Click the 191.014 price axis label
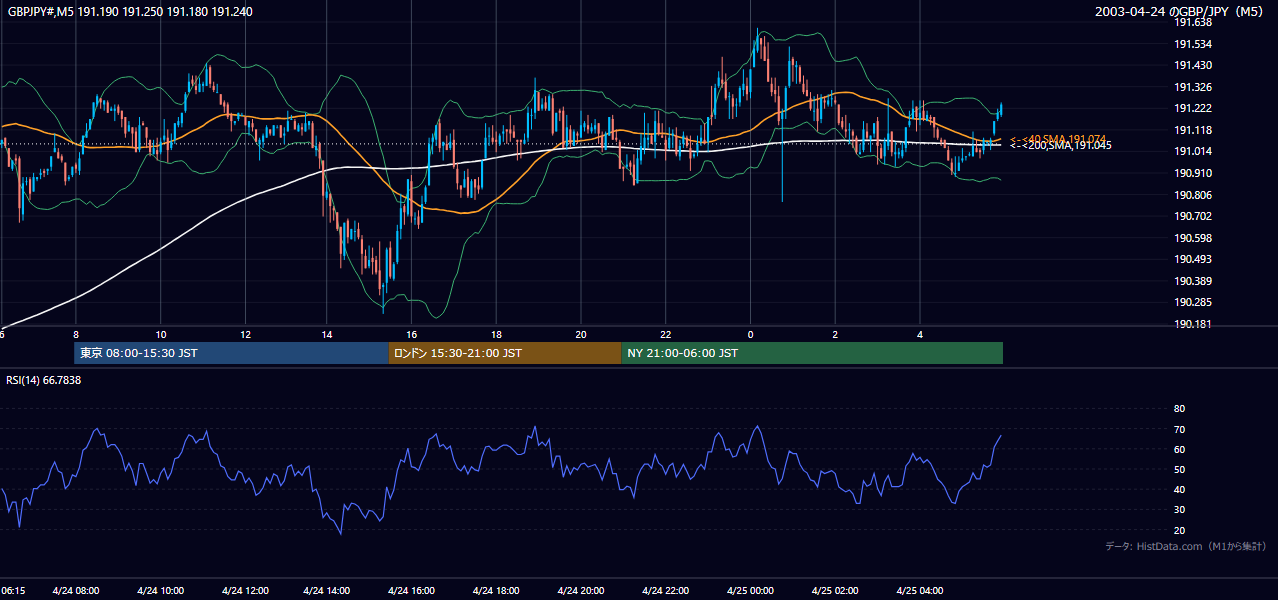 [x=1195, y=151]
